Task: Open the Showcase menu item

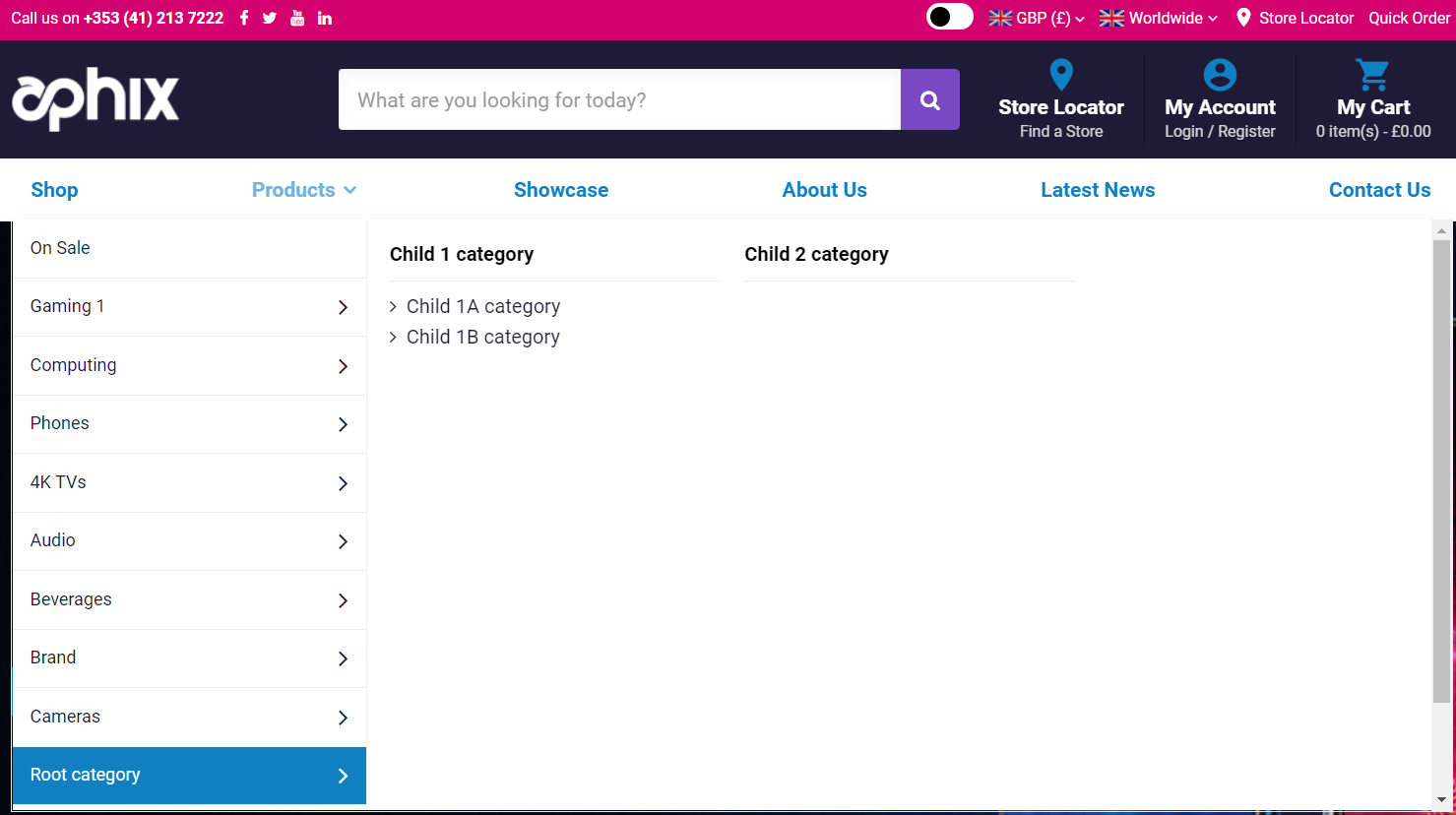Action: pyautogui.click(x=561, y=189)
